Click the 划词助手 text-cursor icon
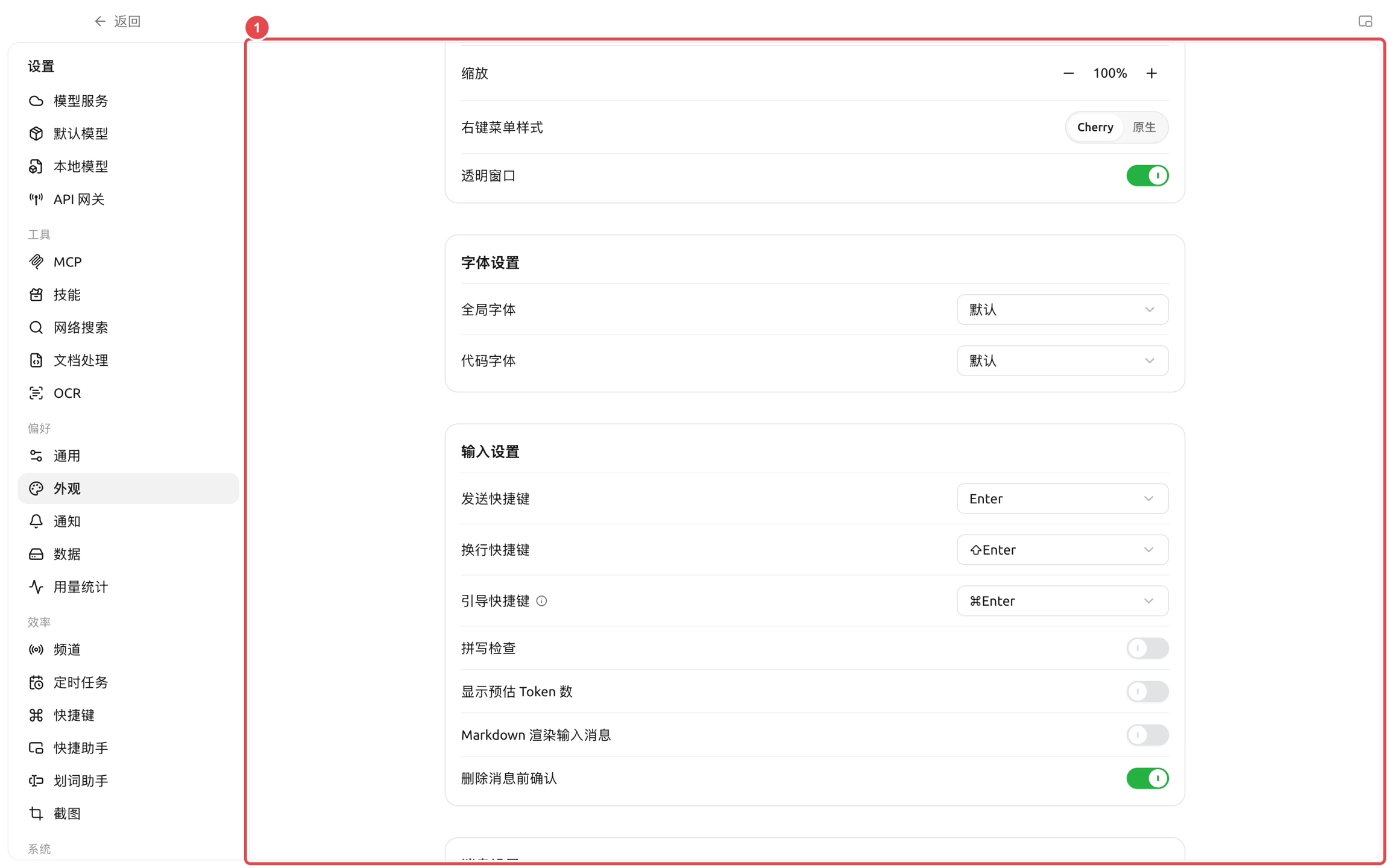This screenshot has width=1389, height=868. (36, 781)
